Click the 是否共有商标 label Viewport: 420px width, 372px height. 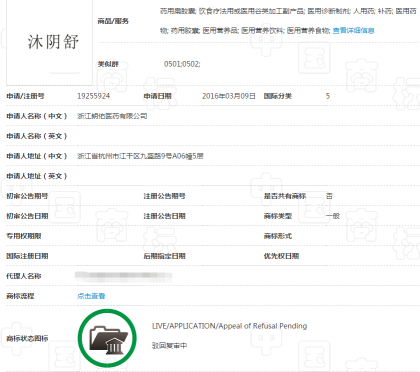(x=285, y=196)
